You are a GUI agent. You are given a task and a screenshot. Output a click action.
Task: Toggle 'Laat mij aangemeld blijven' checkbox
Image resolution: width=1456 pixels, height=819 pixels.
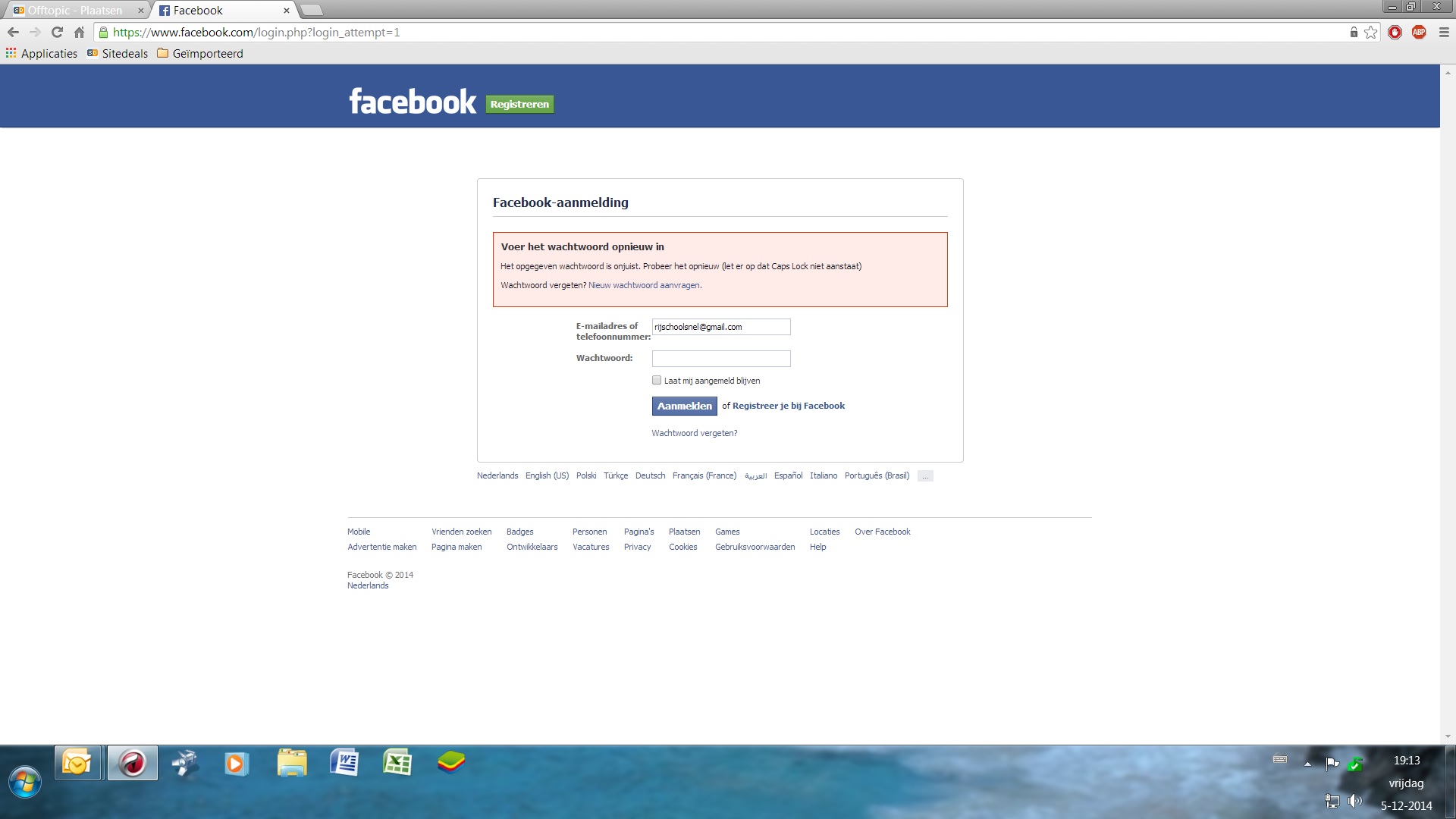657,380
